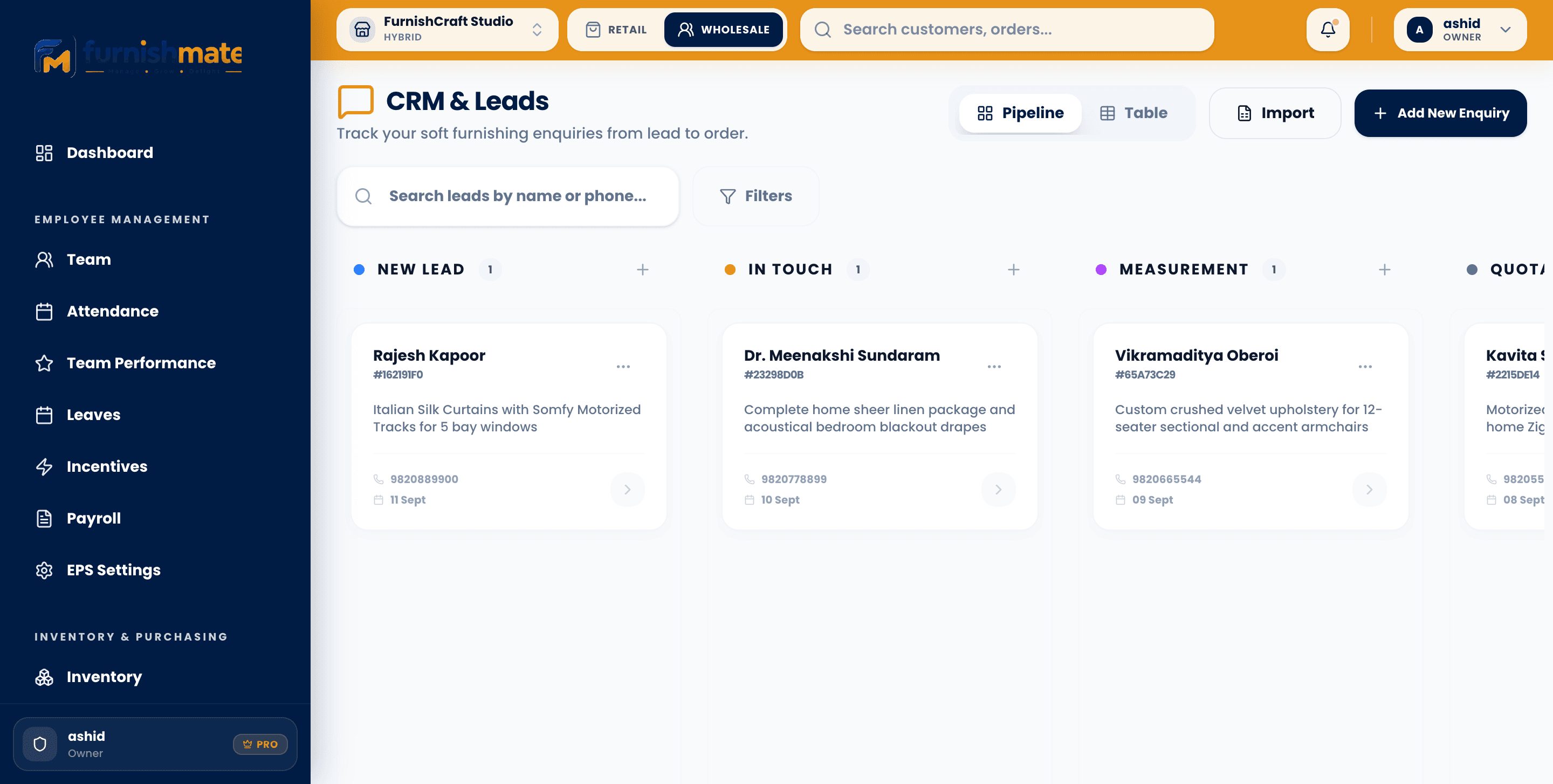The image size is (1553, 784).
Task: Click phone number 9820778899
Action: pyautogui.click(x=793, y=479)
